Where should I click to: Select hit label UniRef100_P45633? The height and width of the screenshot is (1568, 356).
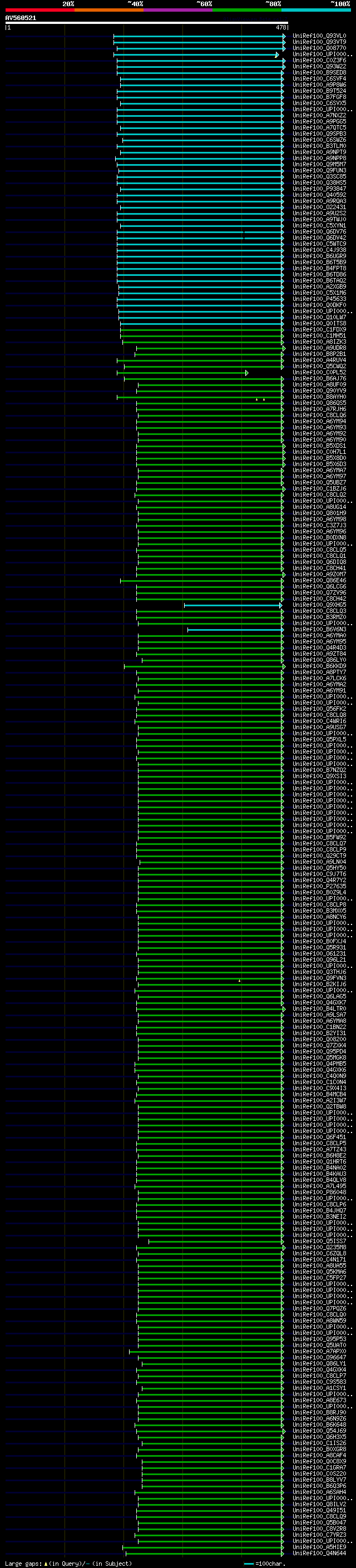click(x=319, y=299)
